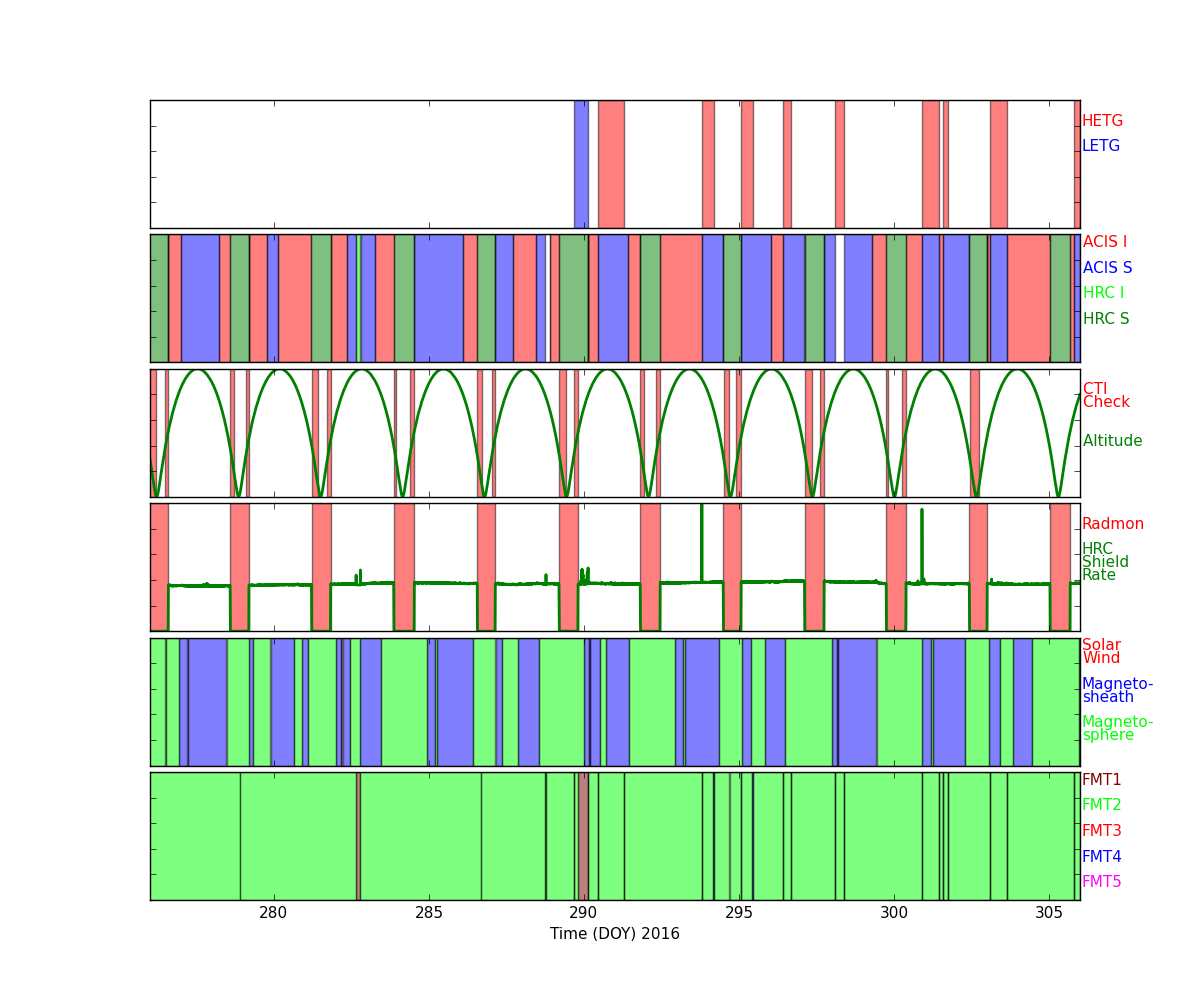Click the HRC Shield Rate label
1200x1000 pixels.
pos(1105,562)
